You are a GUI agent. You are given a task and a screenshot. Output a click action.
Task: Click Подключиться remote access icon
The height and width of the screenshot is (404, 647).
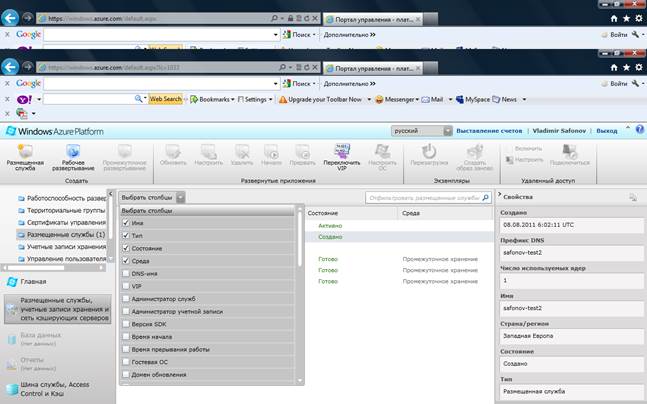pos(569,155)
